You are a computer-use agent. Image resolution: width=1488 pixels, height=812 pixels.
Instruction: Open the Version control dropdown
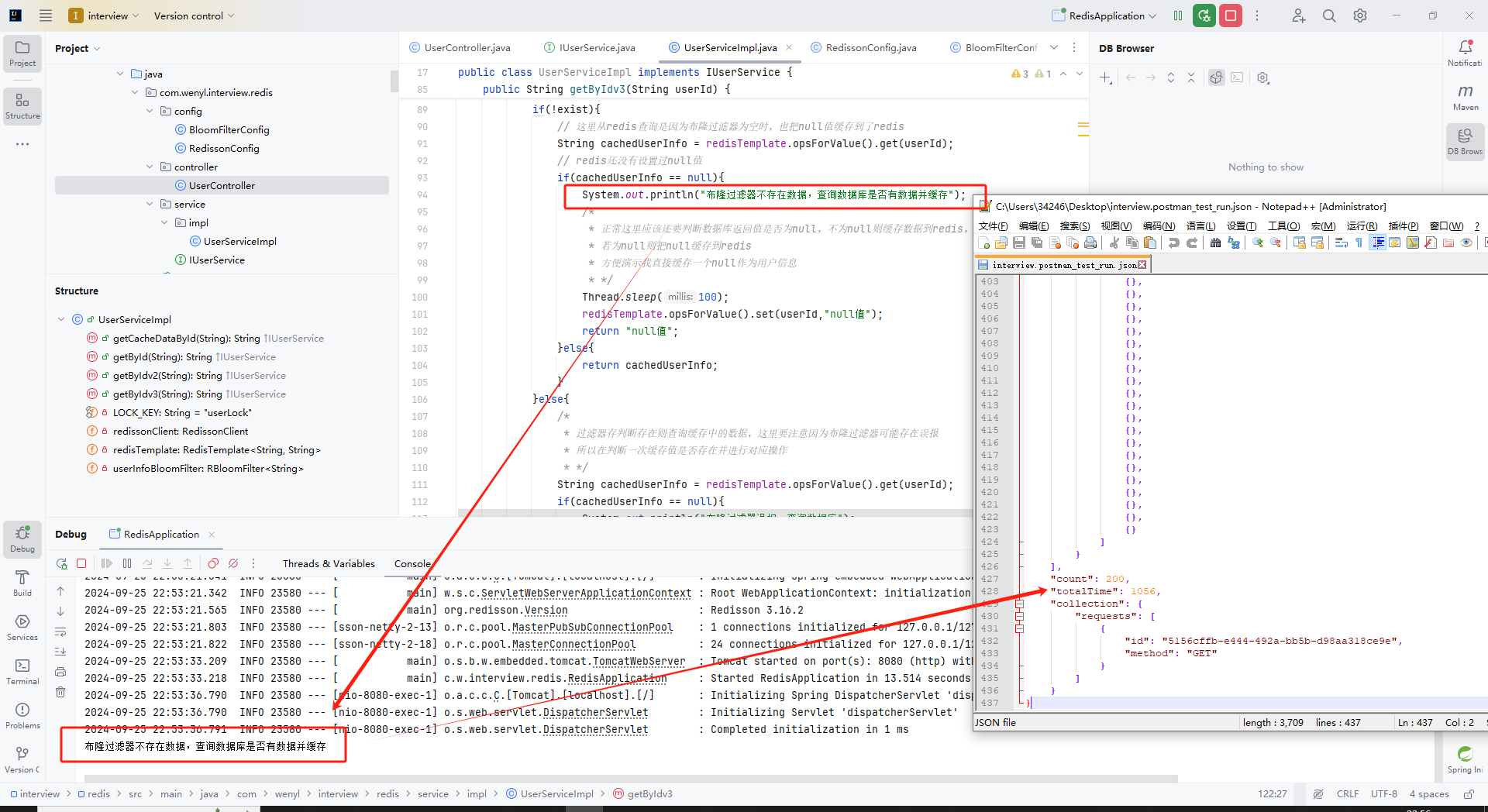click(194, 15)
